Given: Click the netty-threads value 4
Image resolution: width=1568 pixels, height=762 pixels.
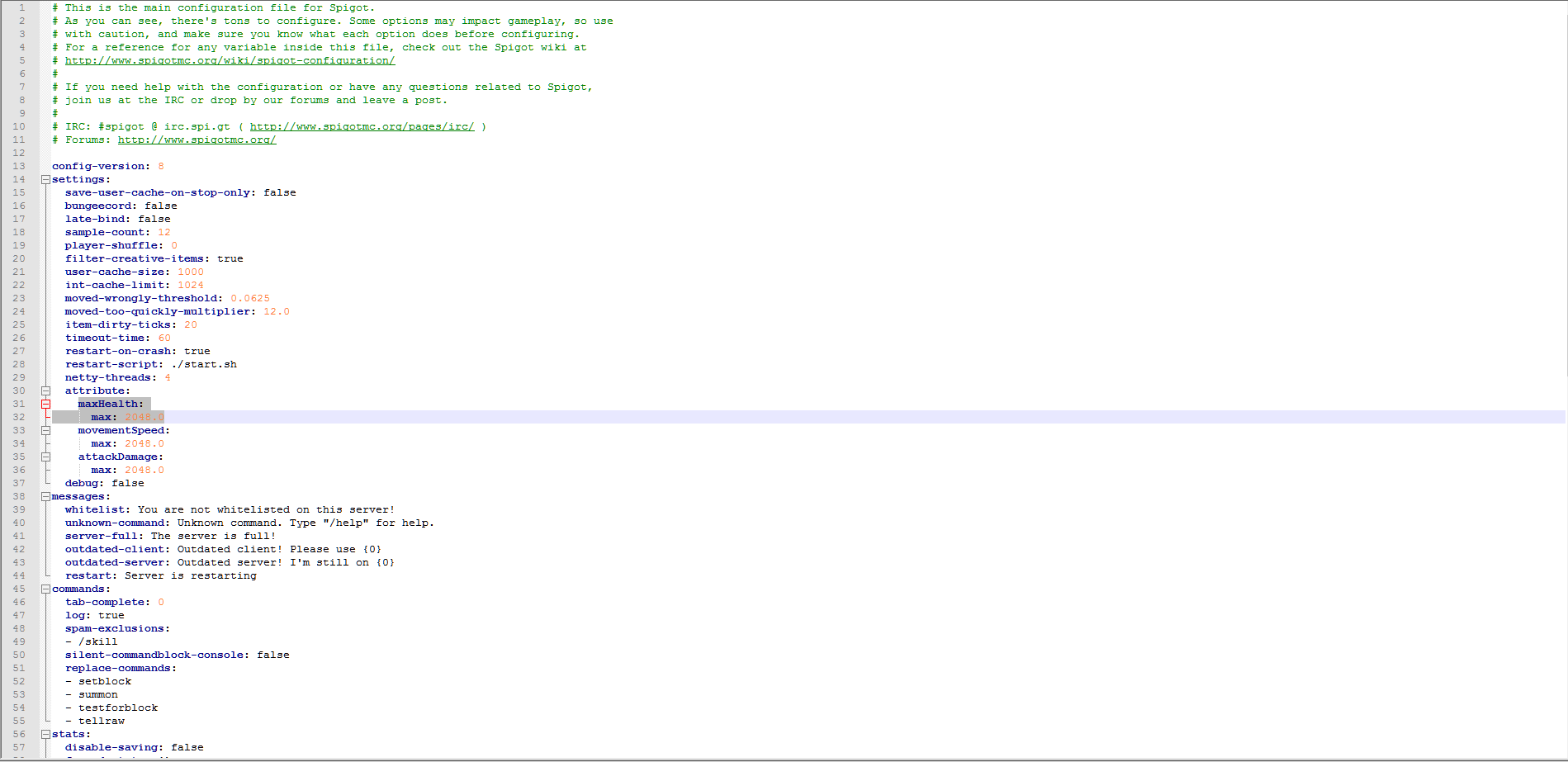Looking at the screenshot, I should click(168, 377).
